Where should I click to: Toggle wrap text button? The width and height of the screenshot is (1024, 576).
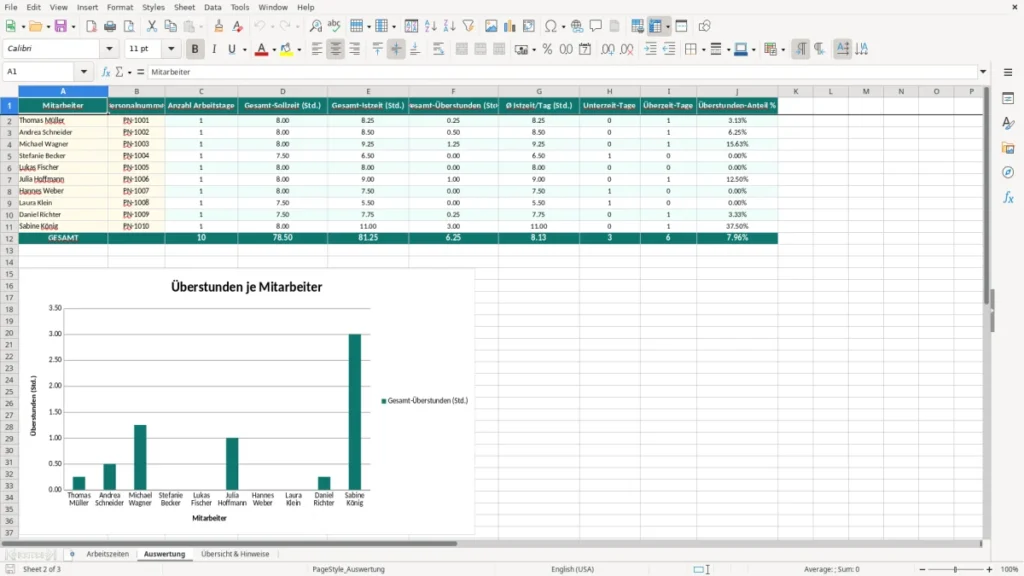[x=438, y=49]
